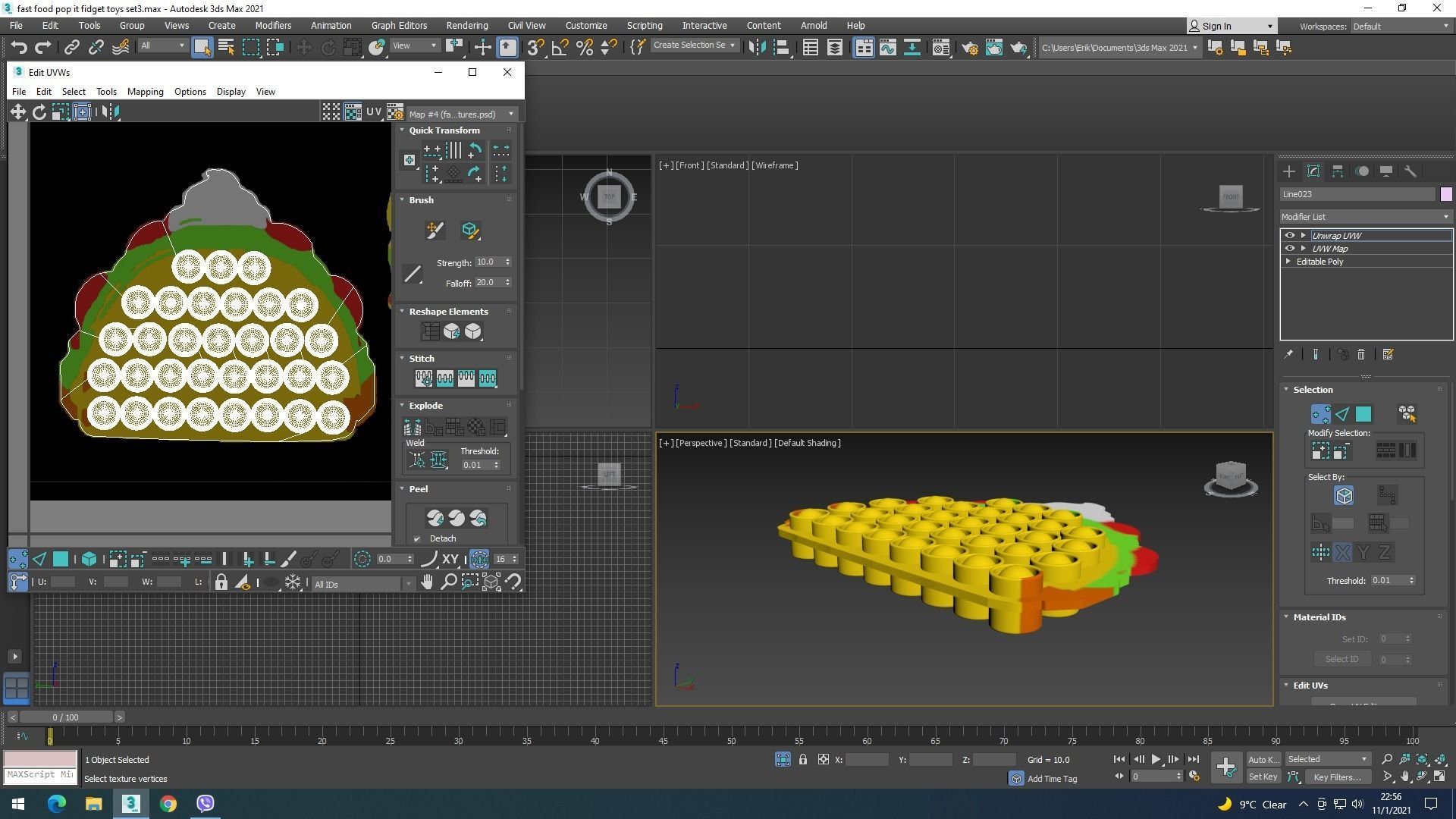Screen dimensions: 1456x819
Task: Open the Modifier List dropdown
Action: 1365,217
